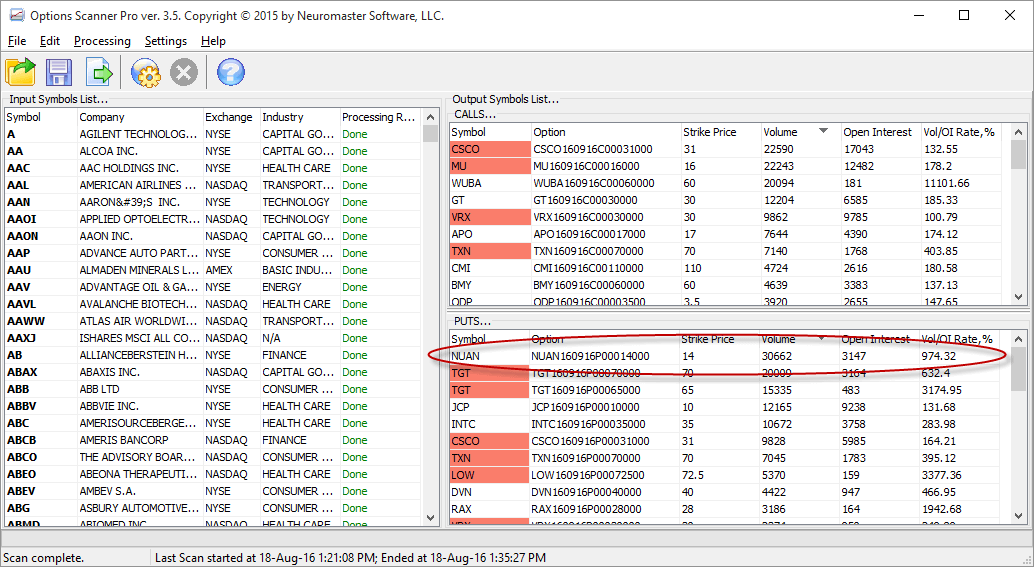Image resolution: width=1034 pixels, height=567 pixels.
Task: Click PUTS list scrollbar up arrow
Action: click(x=1018, y=339)
